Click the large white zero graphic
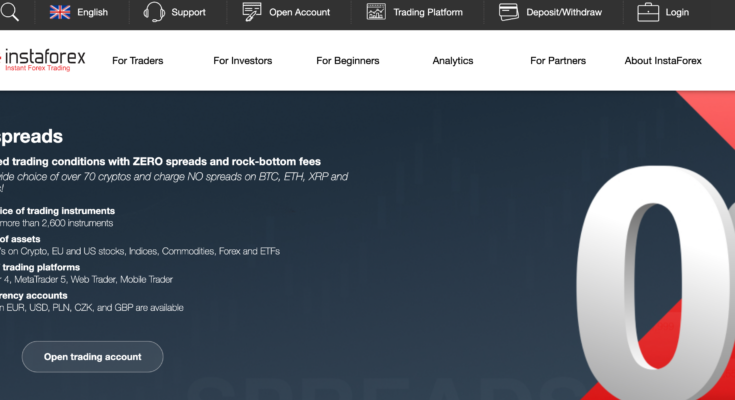 click(654, 281)
